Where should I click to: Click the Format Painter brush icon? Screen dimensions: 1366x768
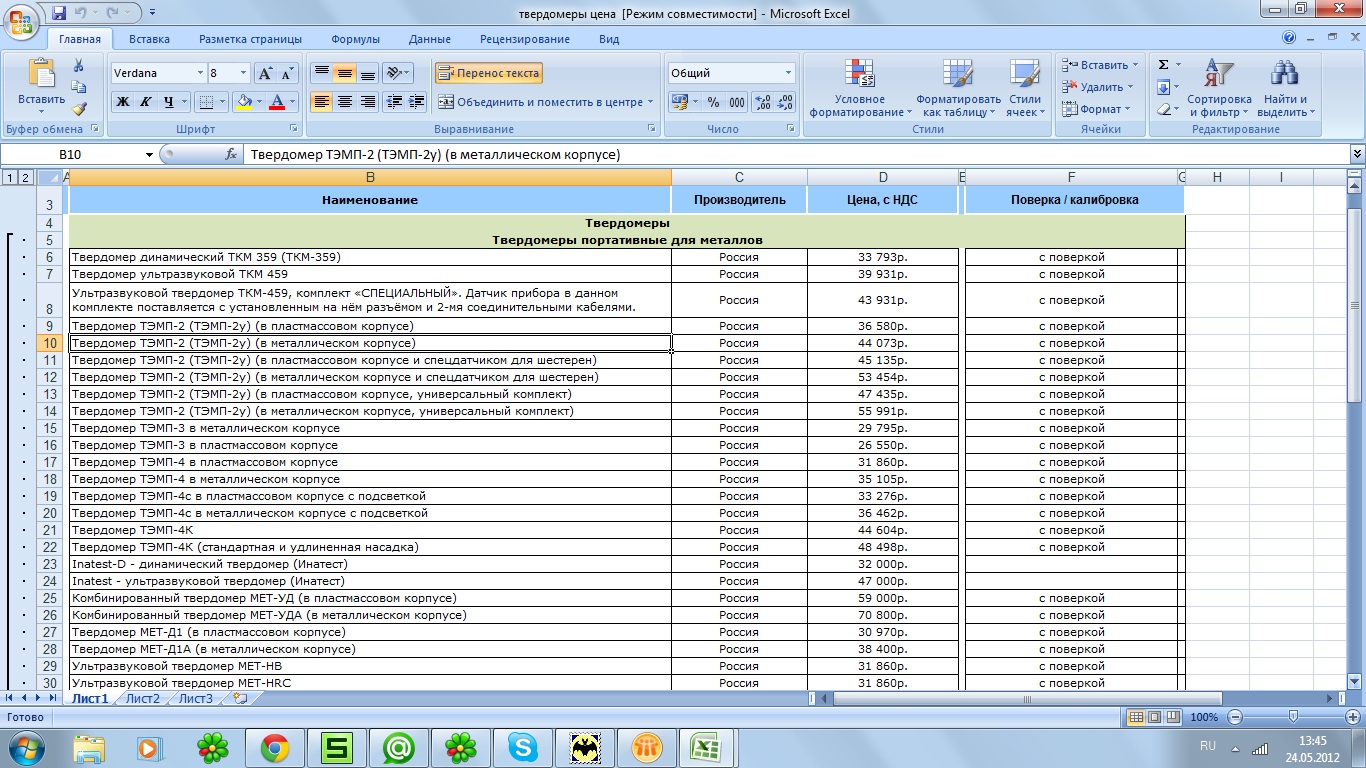pyautogui.click(x=79, y=109)
